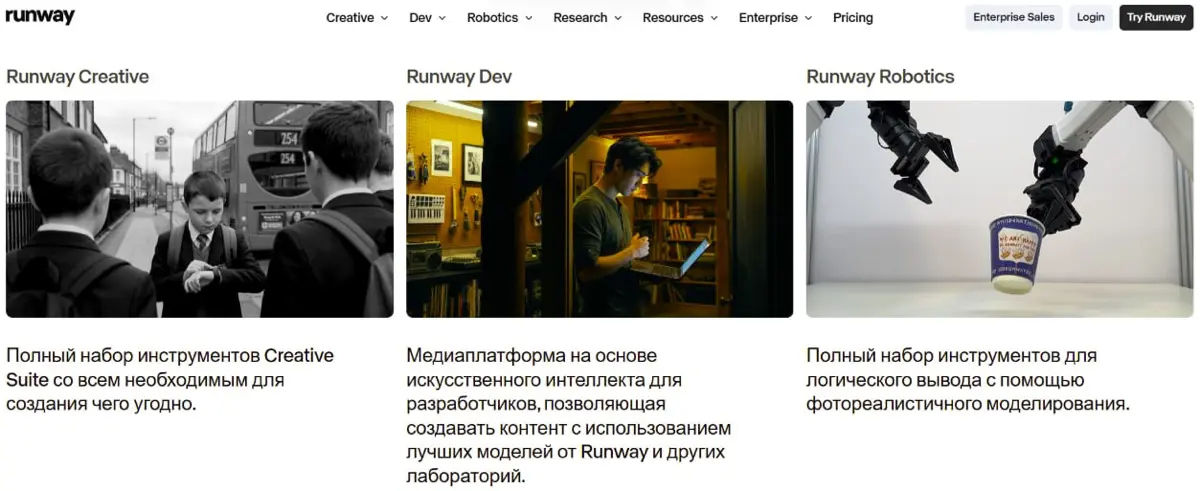Viewport: 1200px width, 491px height.
Task: Click the Try Runway button
Action: tap(1156, 17)
